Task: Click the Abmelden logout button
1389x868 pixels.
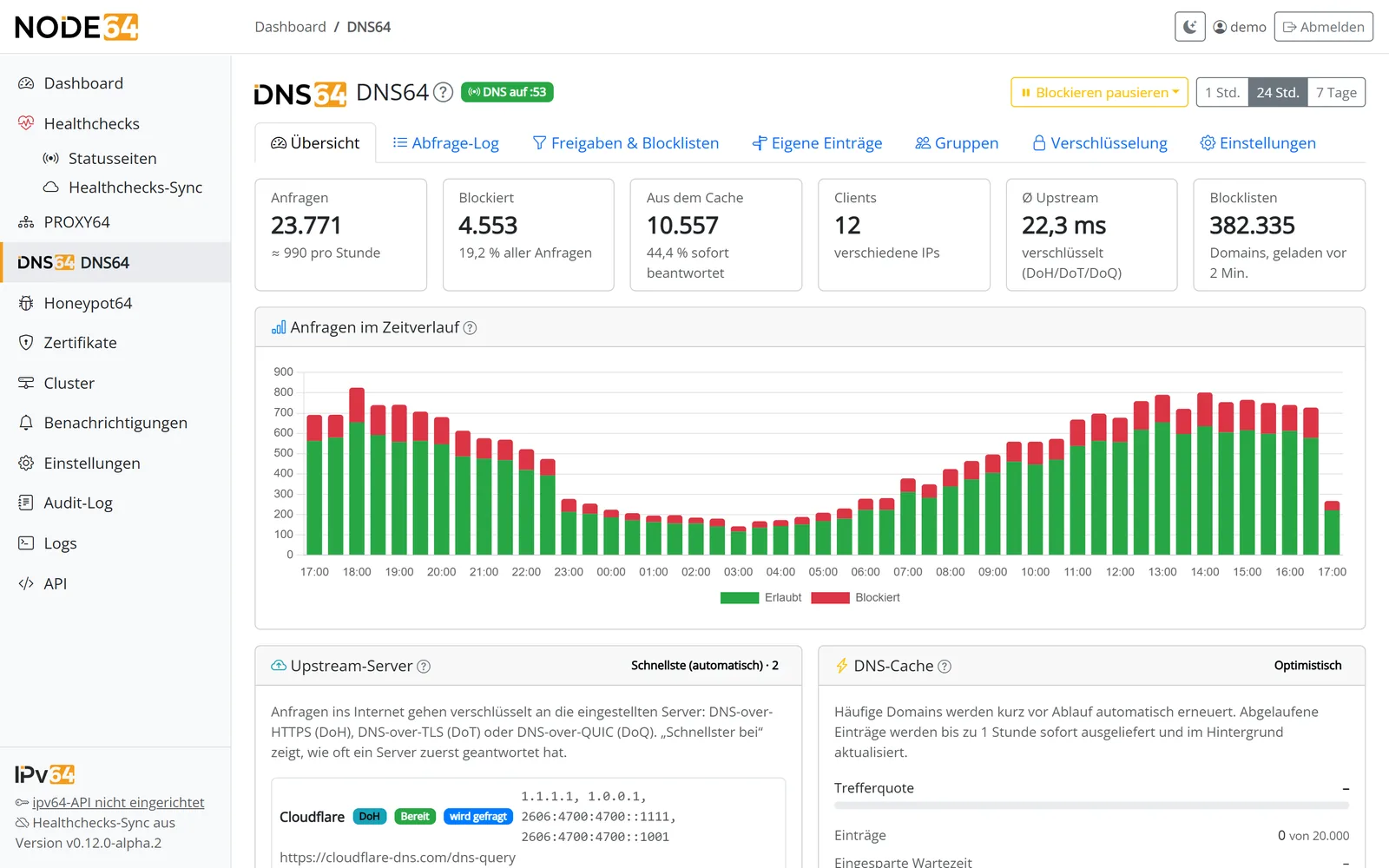Action: coord(1324,27)
